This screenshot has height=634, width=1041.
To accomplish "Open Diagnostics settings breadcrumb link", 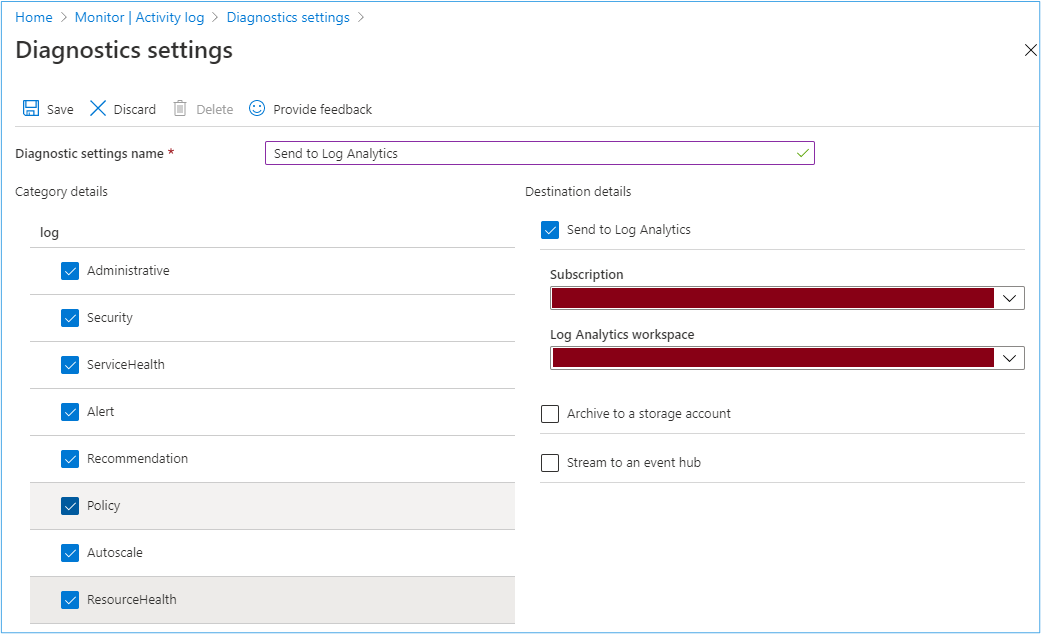I will click(x=288, y=17).
